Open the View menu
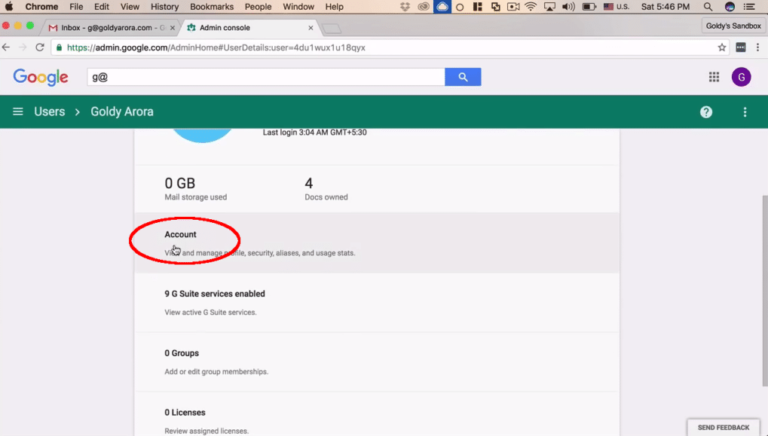 pyautogui.click(x=130, y=7)
